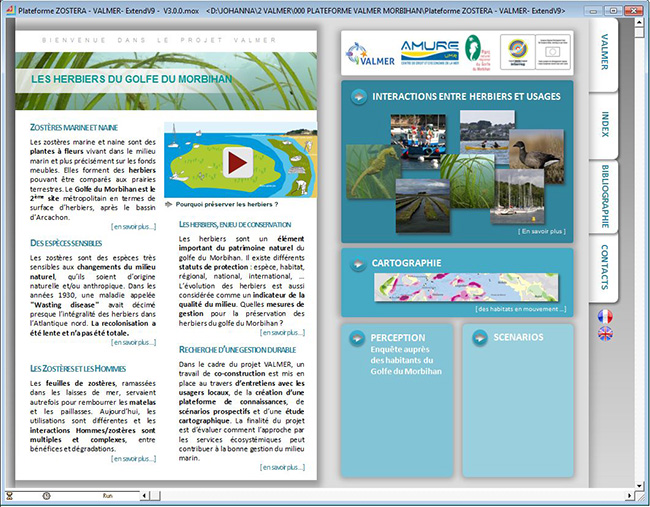This screenshot has width=650, height=507.
Task: Click the Les herbiers, enjeu de conservation heading
Action: pyautogui.click(x=235, y=225)
